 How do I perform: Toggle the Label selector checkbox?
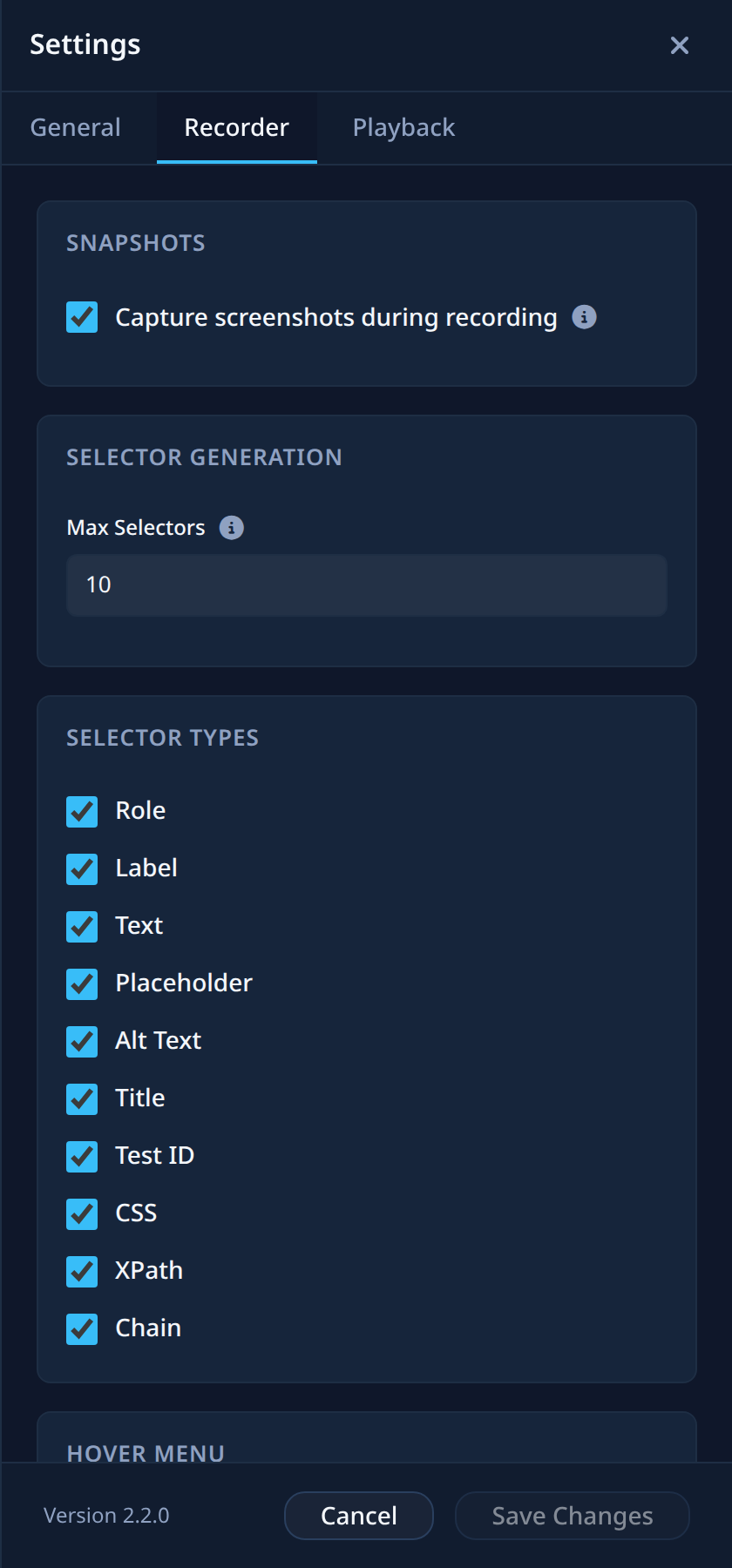pos(82,868)
